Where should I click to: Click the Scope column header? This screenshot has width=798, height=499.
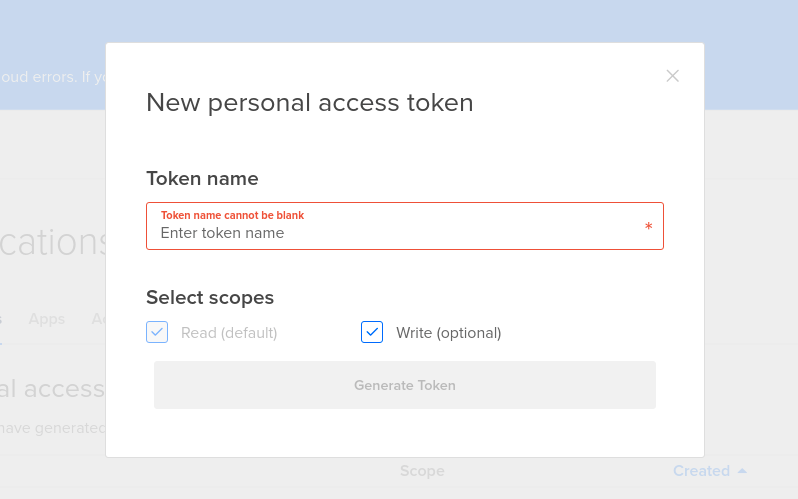(x=422, y=471)
